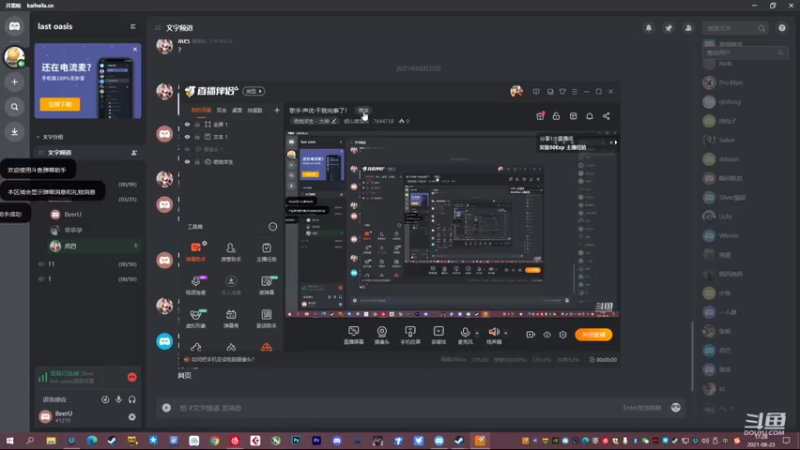Select the third scene tab

[237, 110]
